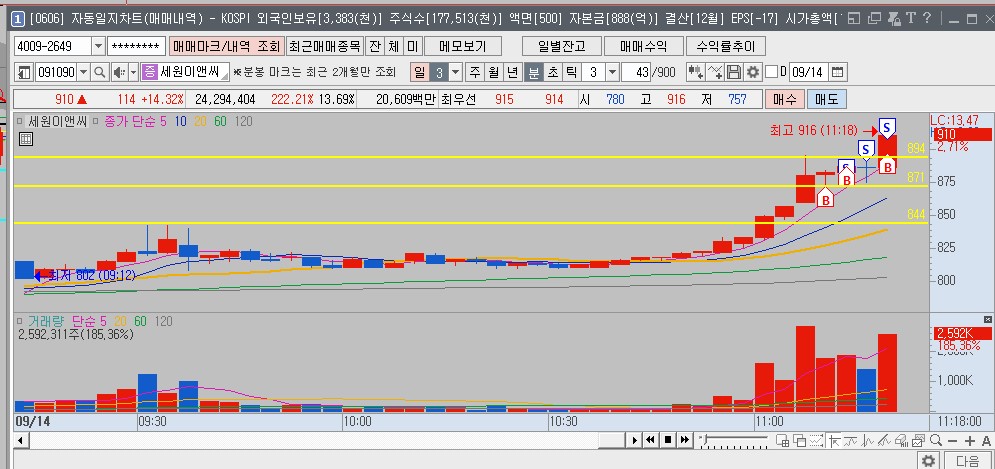Tick the checkbox labeled D

(771, 72)
